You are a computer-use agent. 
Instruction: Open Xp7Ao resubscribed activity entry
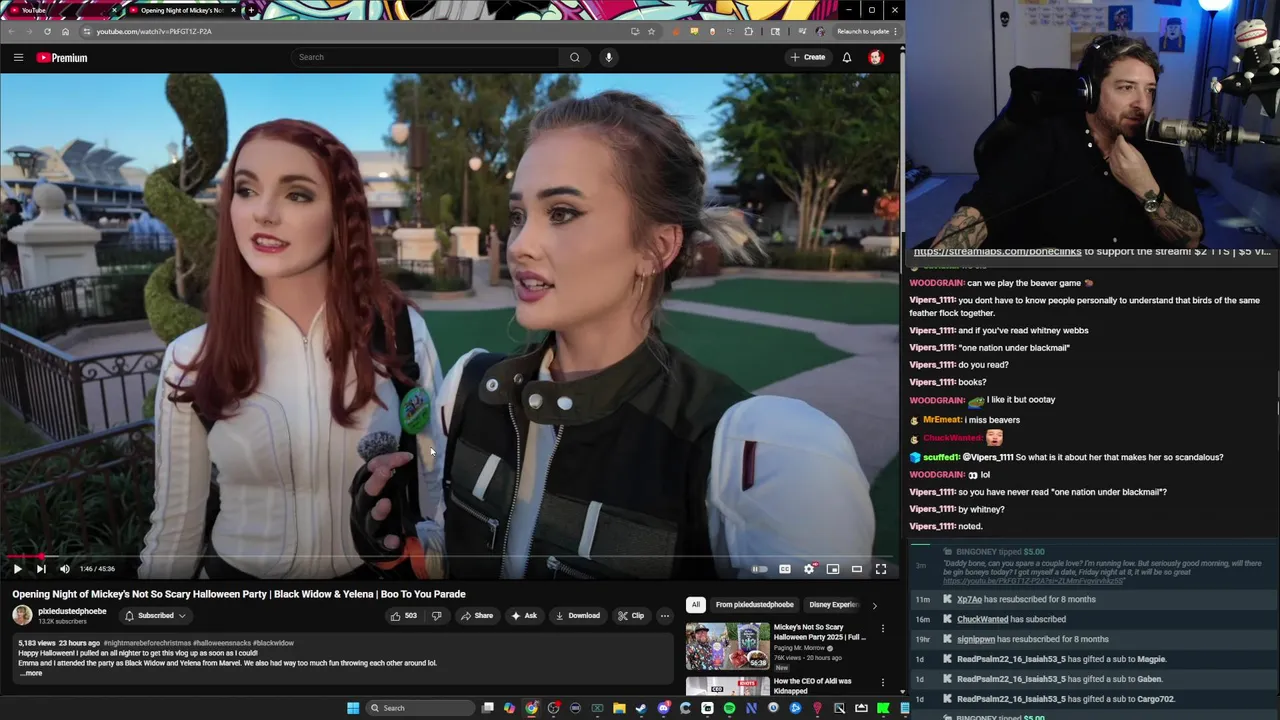[1090, 599]
